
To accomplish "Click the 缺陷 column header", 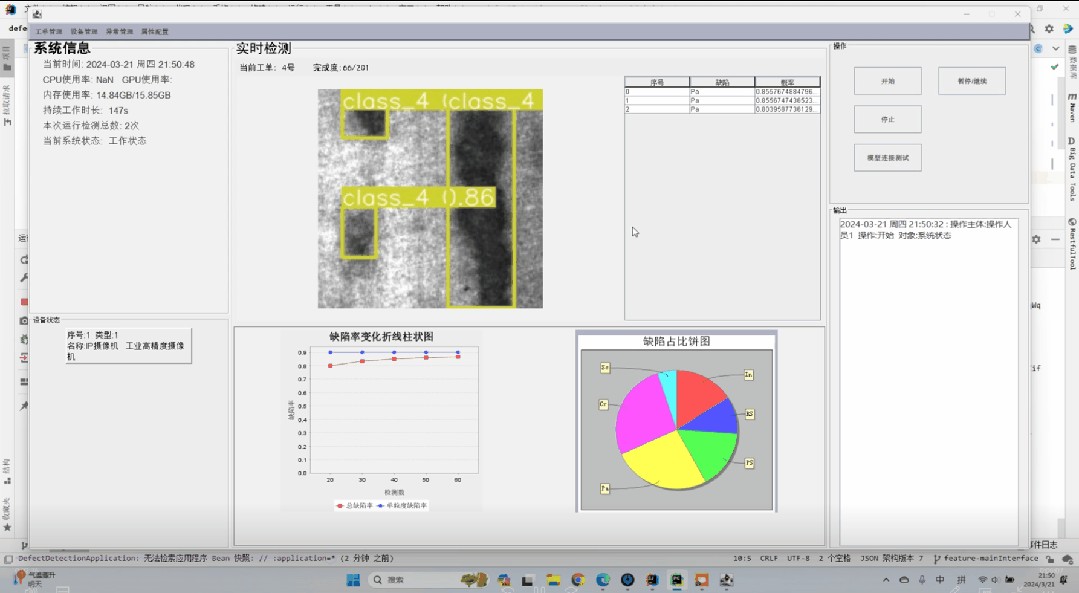I will click(722, 82).
